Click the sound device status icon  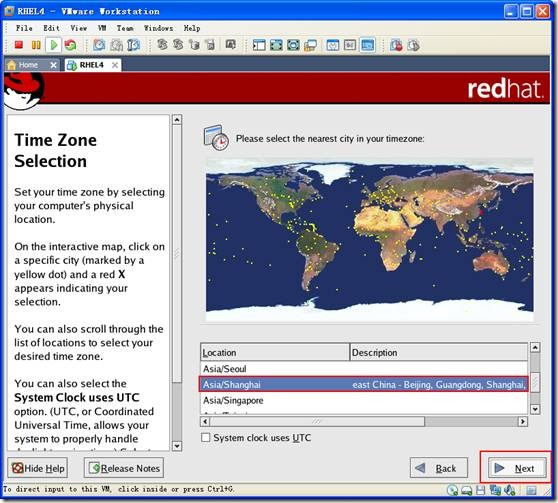(509, 491)
